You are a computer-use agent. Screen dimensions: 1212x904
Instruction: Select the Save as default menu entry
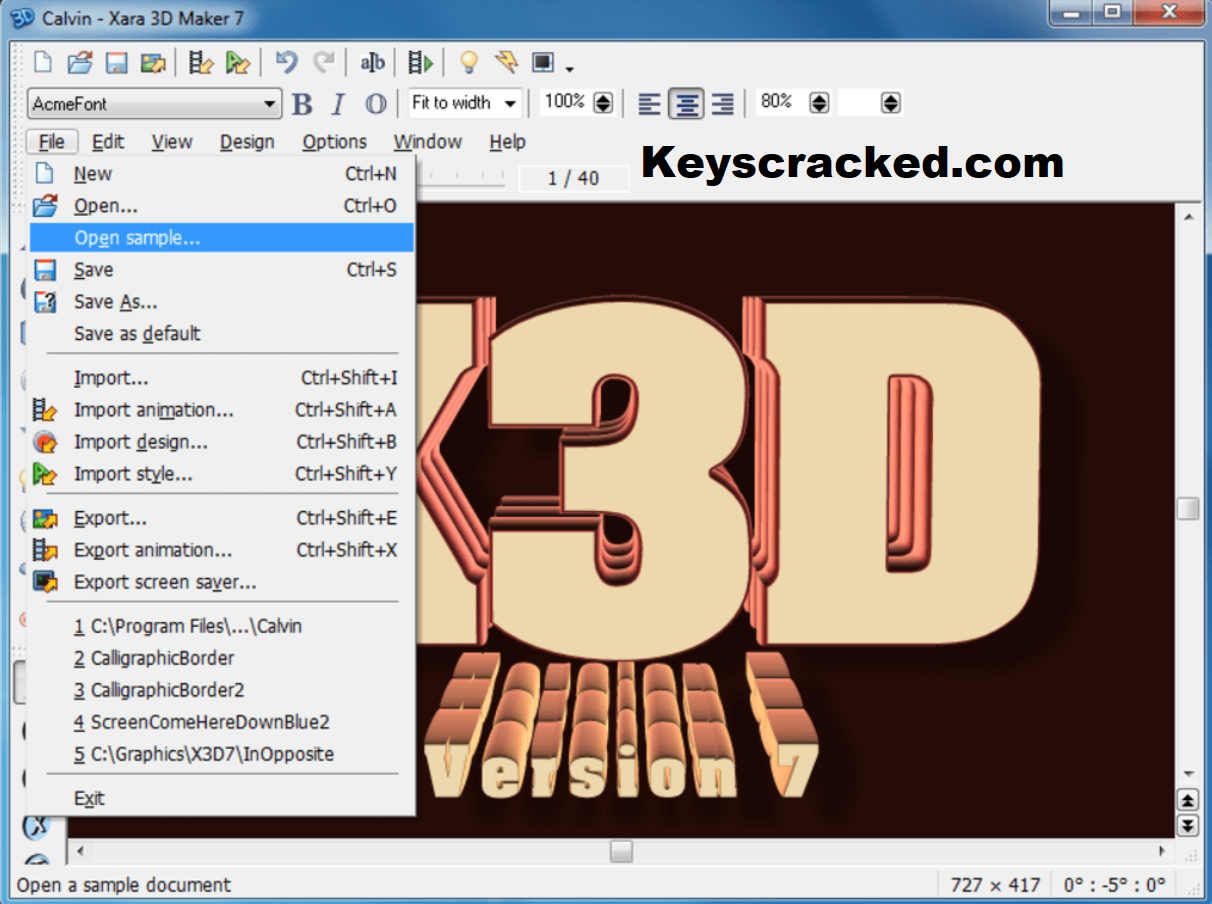(x=221, y=334)
